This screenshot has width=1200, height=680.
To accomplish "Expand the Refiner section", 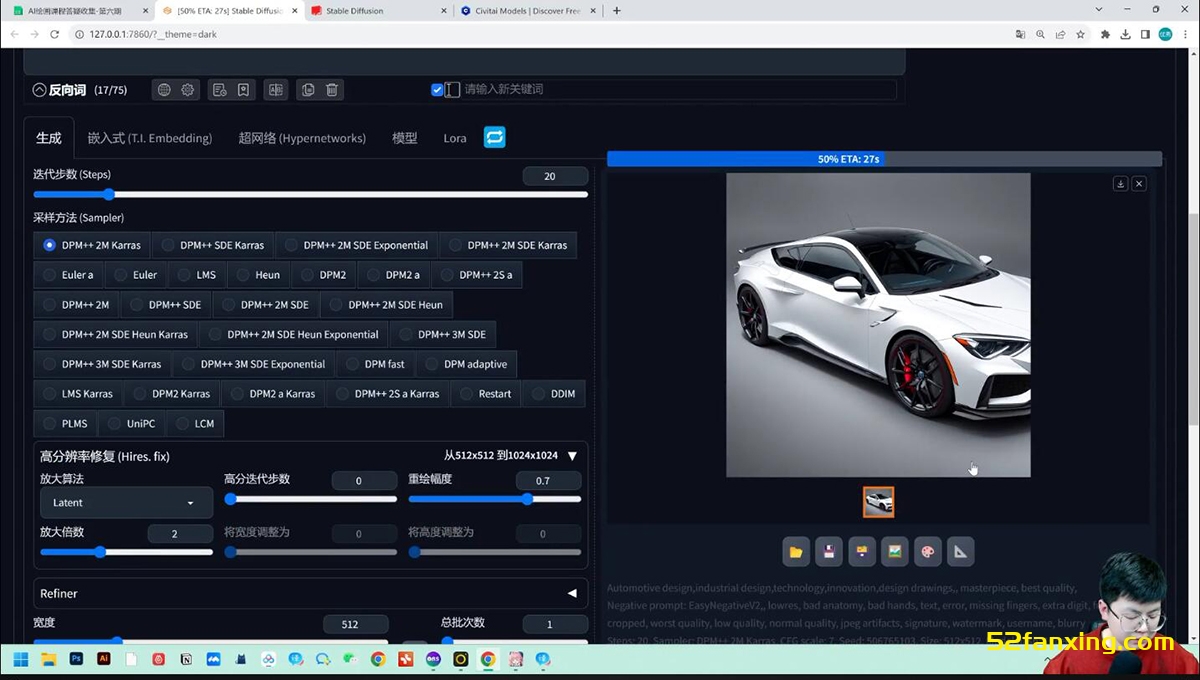I will 572,594.
